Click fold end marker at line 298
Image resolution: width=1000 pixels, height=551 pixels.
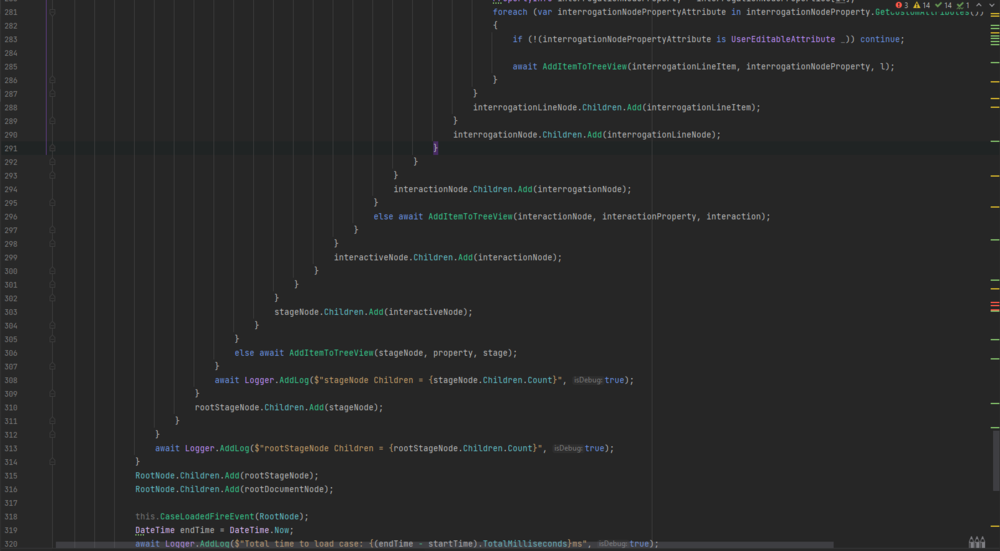click(52, 244)
